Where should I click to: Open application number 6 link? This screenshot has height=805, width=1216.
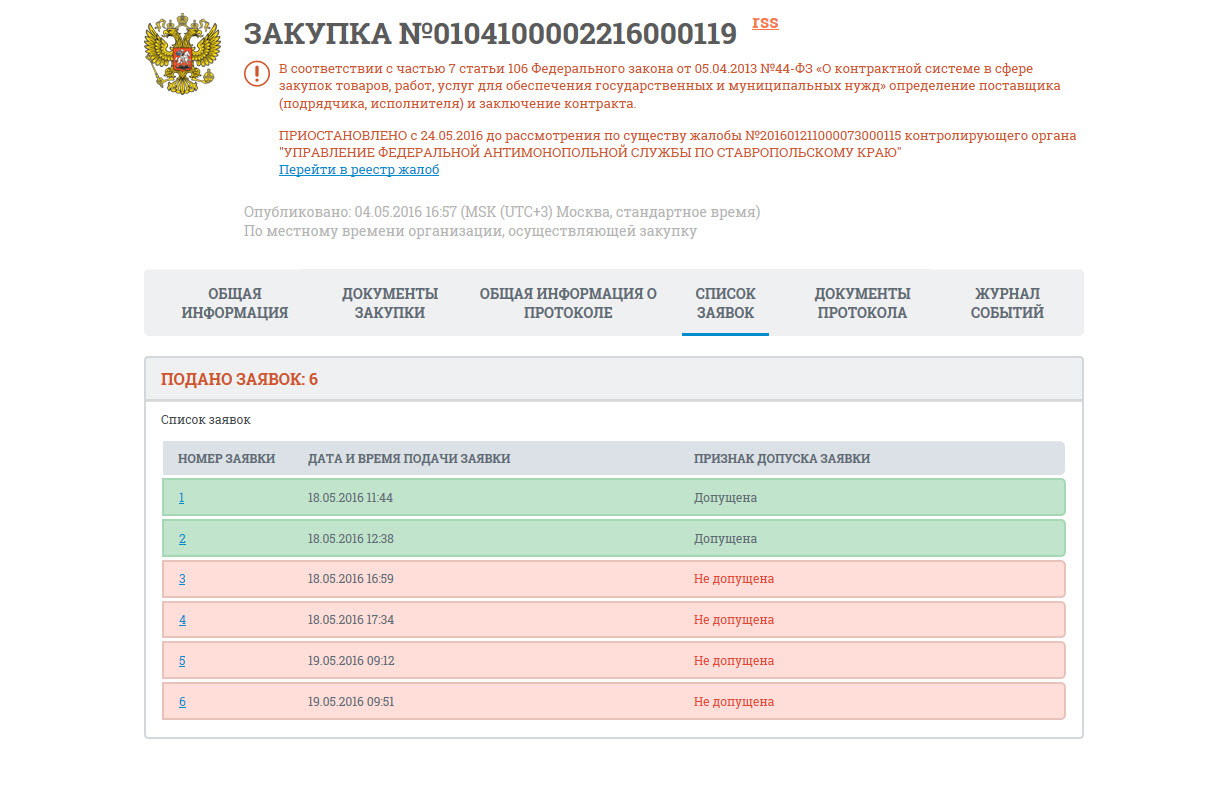[182, 702]
